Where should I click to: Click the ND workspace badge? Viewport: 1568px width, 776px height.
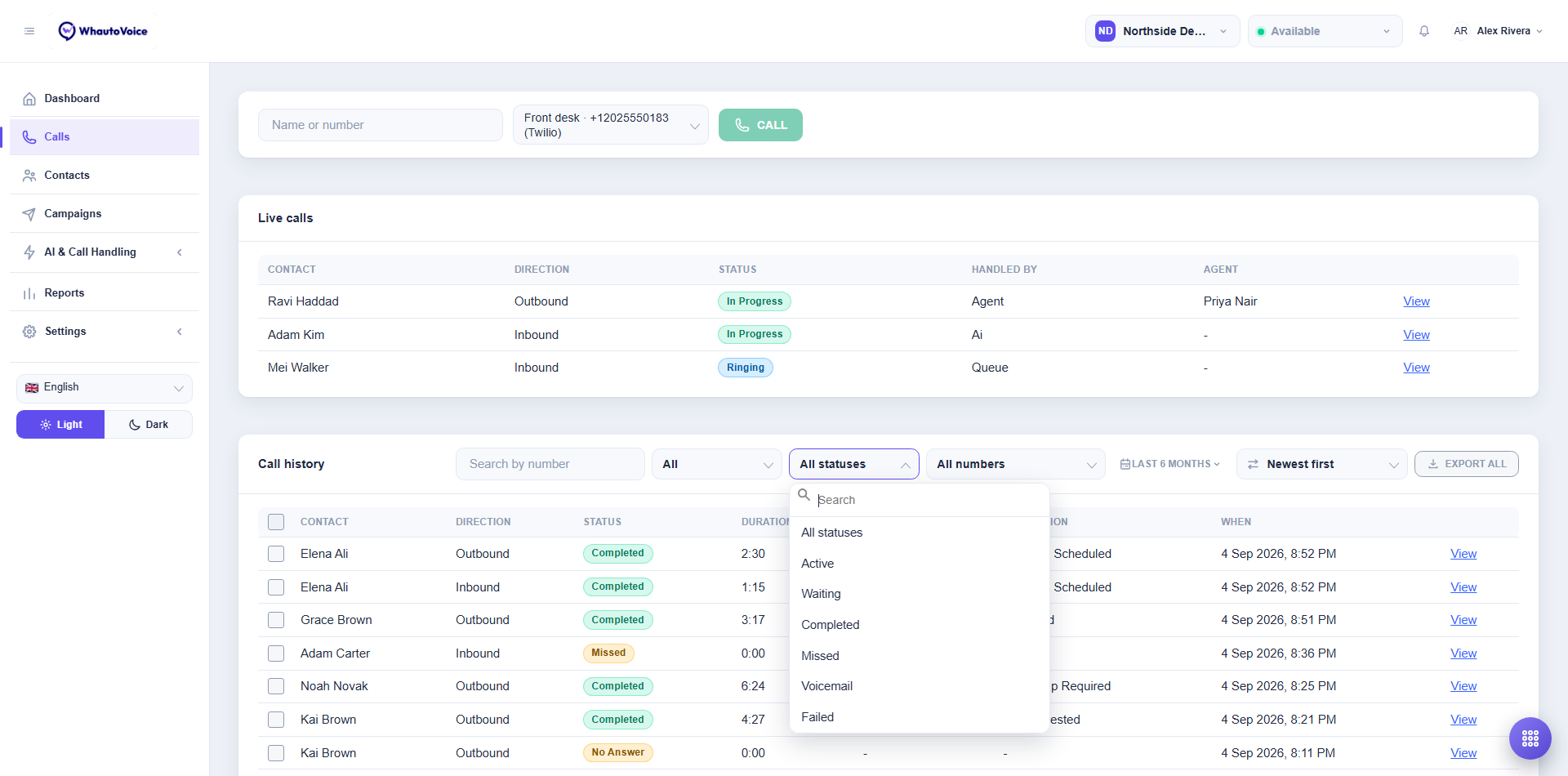coord(1105,31)
